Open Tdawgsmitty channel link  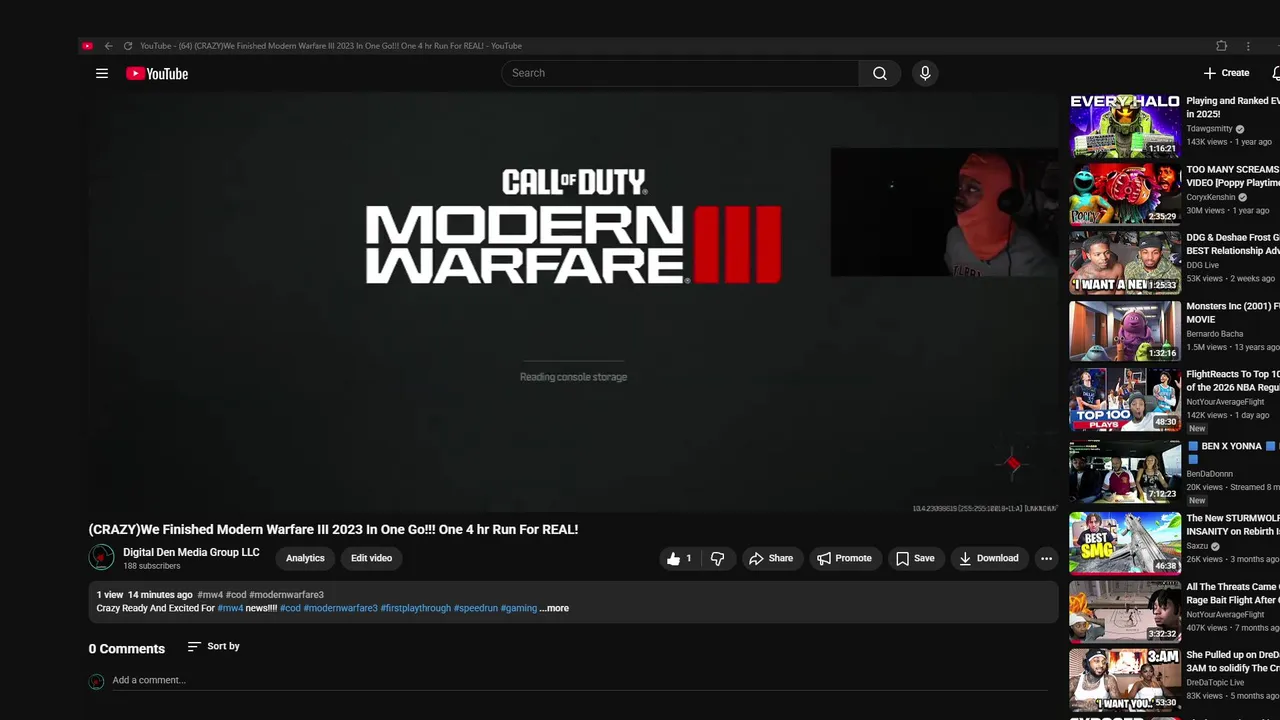tap(1210, 129)
